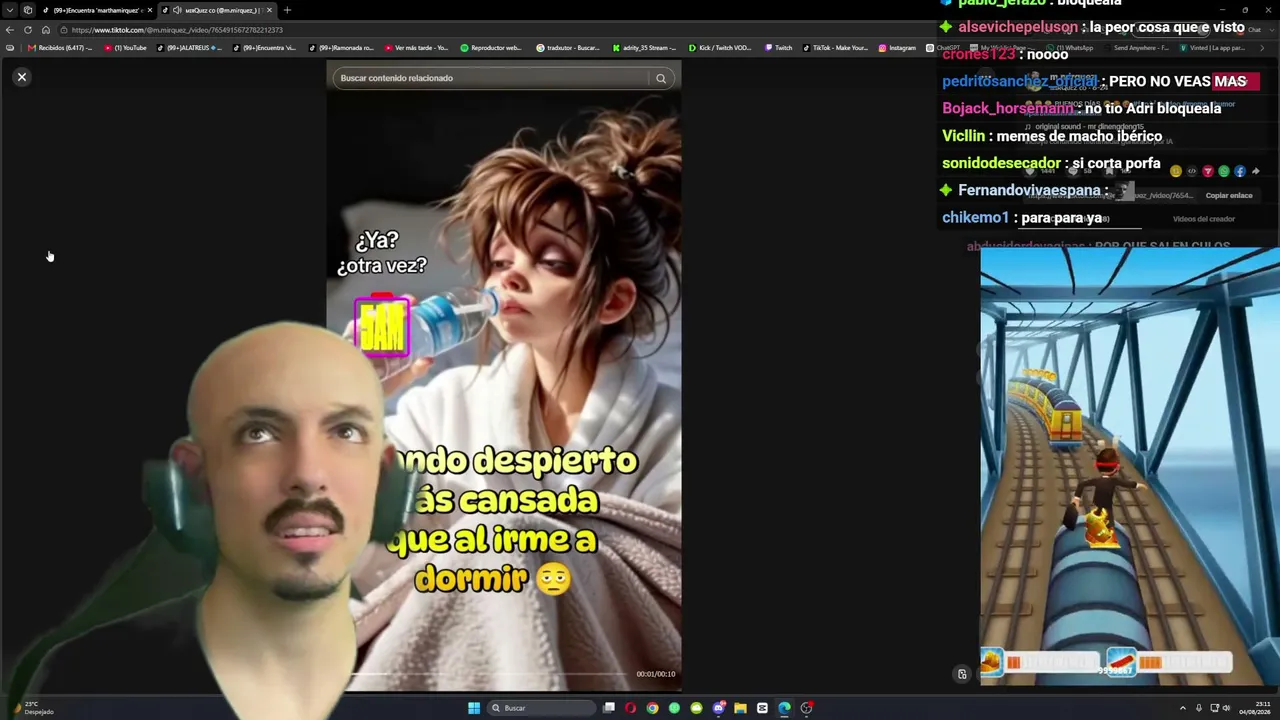Click the microphone icon in system tray

pos(1199,708)
